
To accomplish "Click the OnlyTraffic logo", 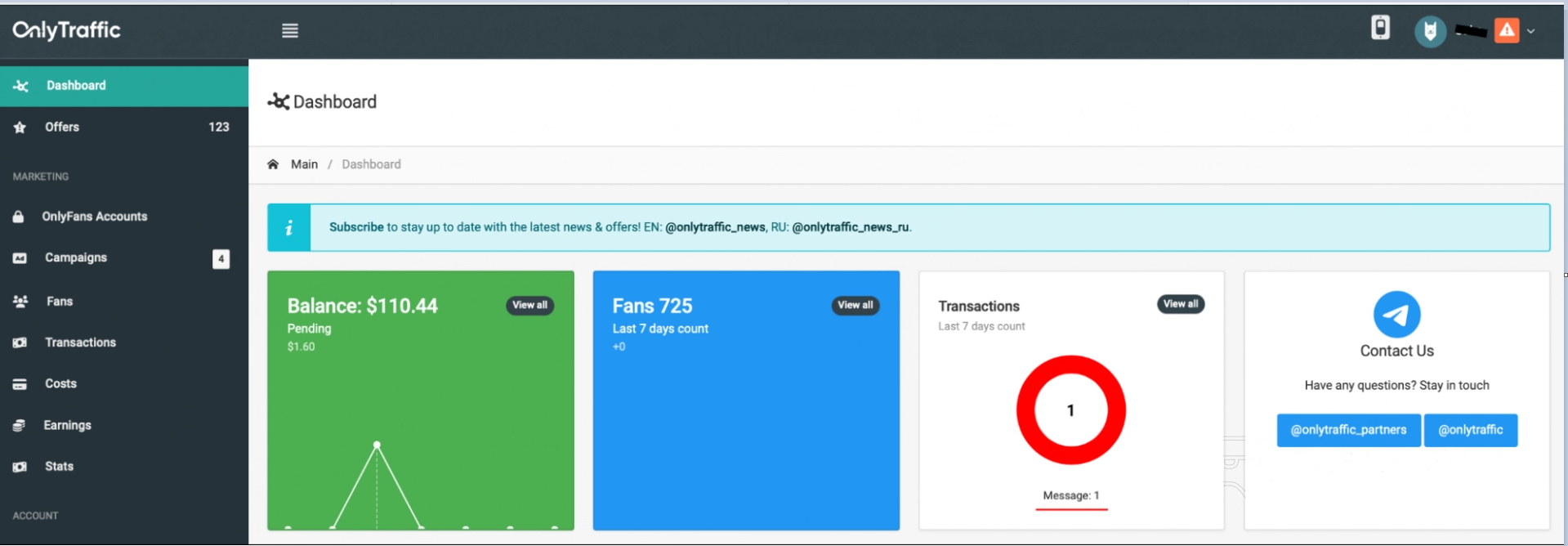I will (66, 30).
